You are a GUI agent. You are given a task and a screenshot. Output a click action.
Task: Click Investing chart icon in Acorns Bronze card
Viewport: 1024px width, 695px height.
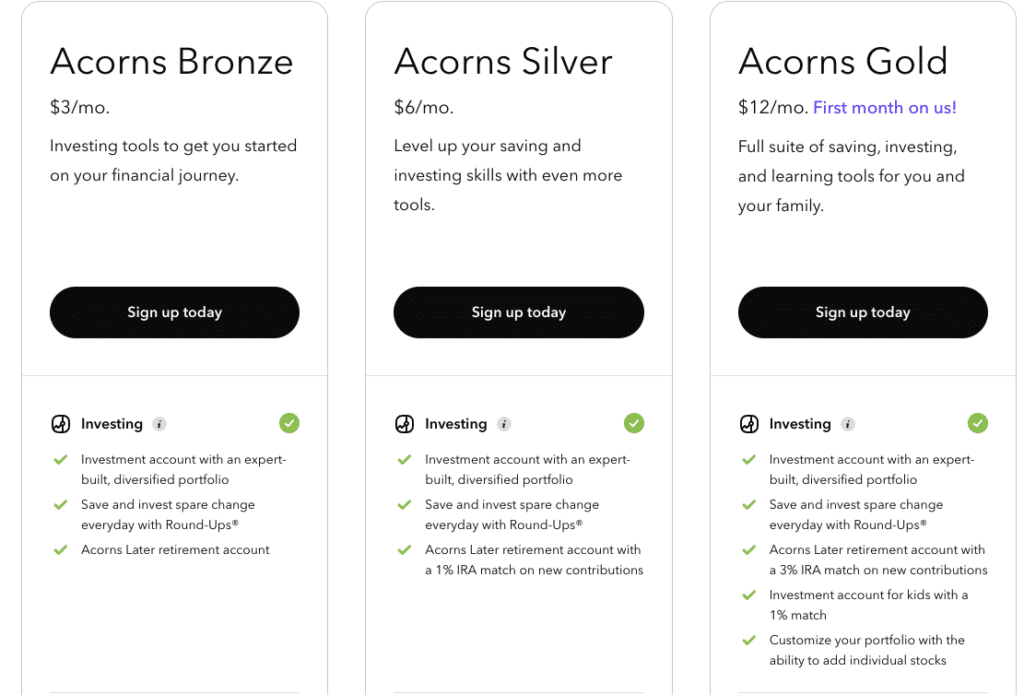tap(61, 424)
